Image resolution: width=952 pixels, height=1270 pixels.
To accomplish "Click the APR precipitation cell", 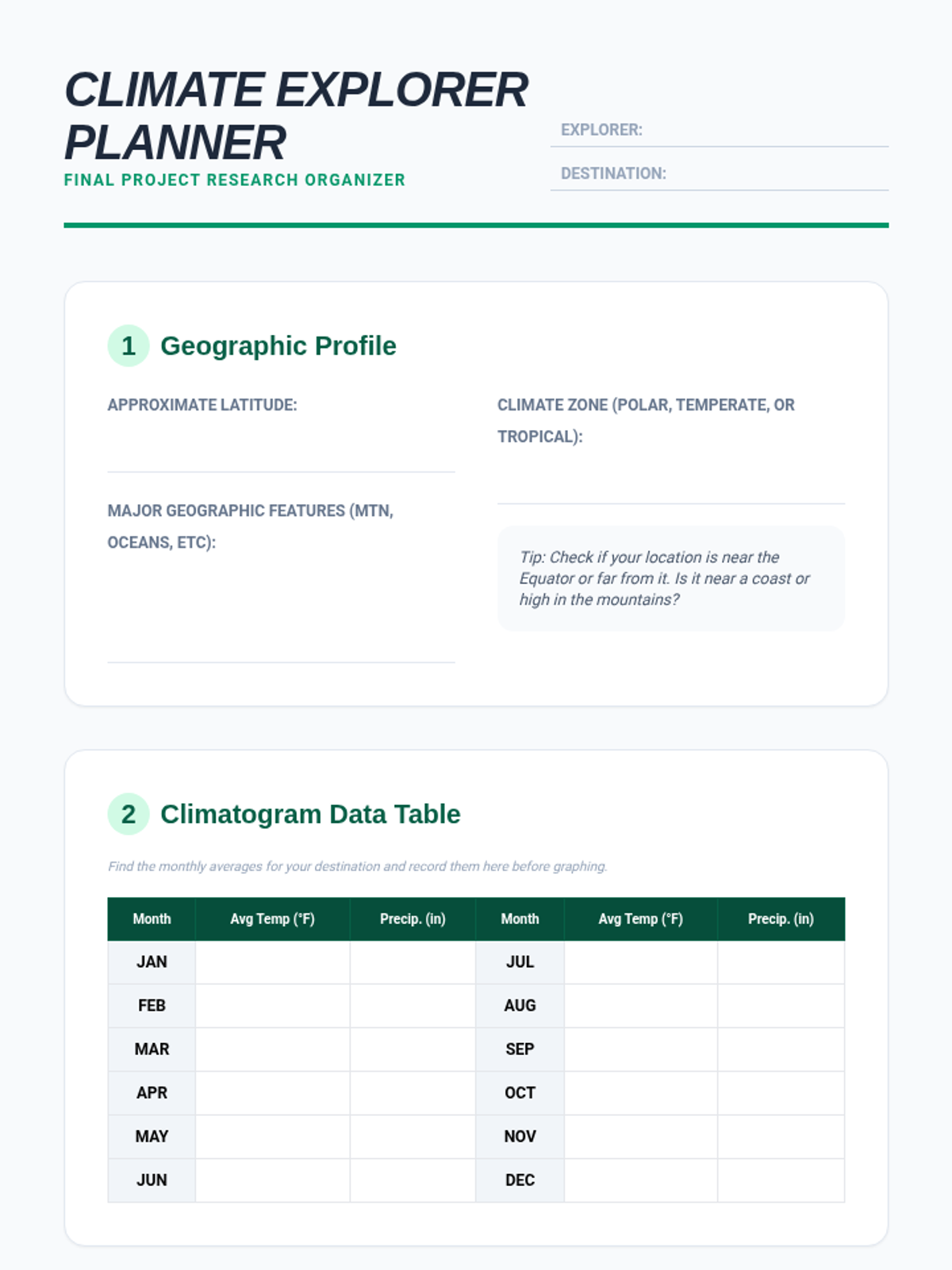I will [413, 1093].
